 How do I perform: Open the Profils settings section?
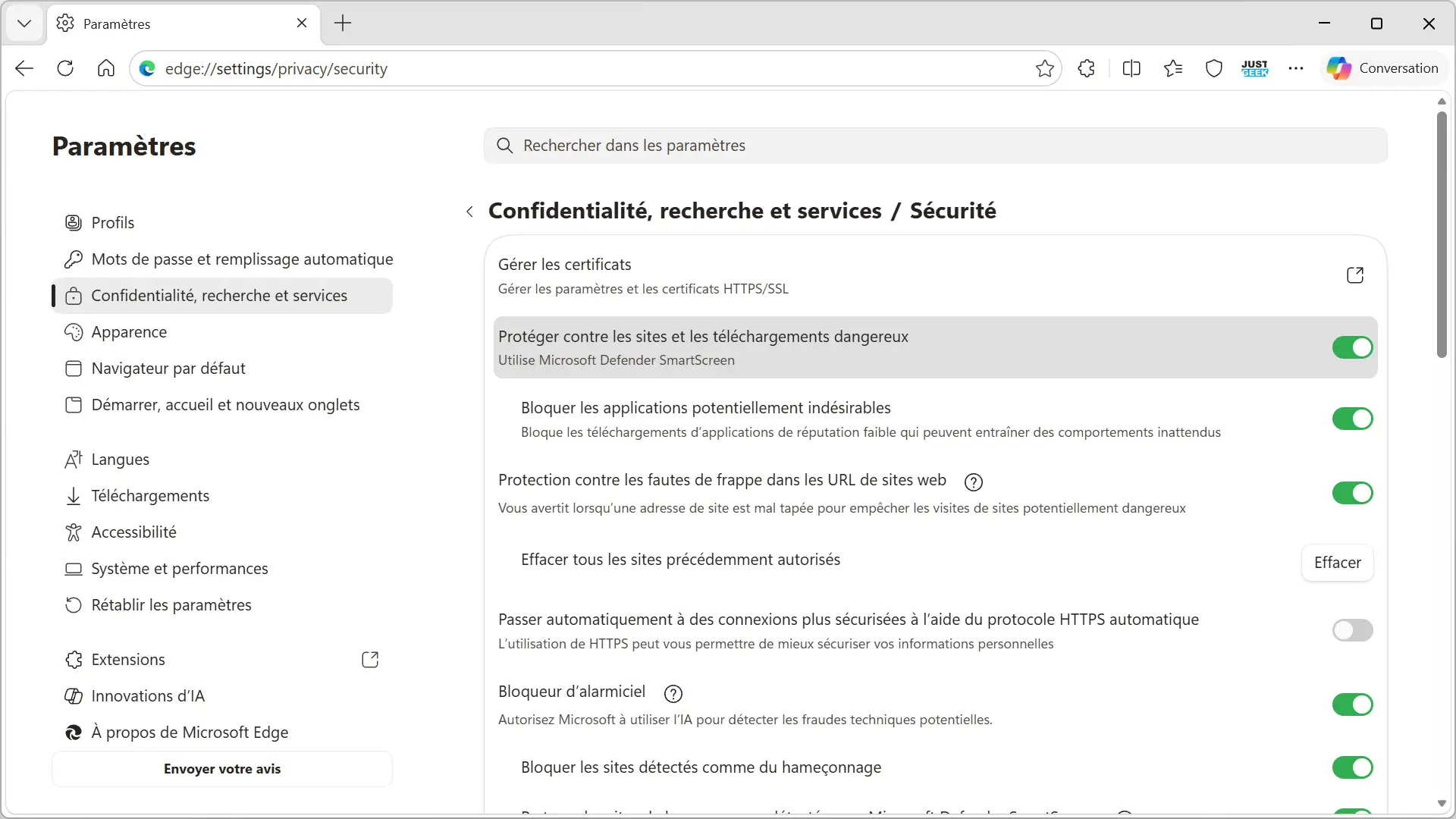tap(222, 223)
